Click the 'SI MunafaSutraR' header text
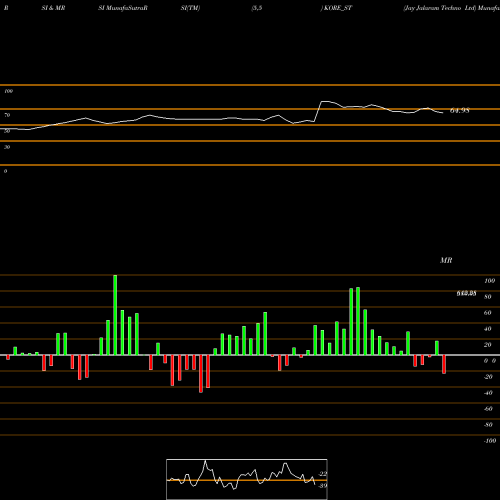This screenshot has width=500, height=500. [x=123, y=8]
